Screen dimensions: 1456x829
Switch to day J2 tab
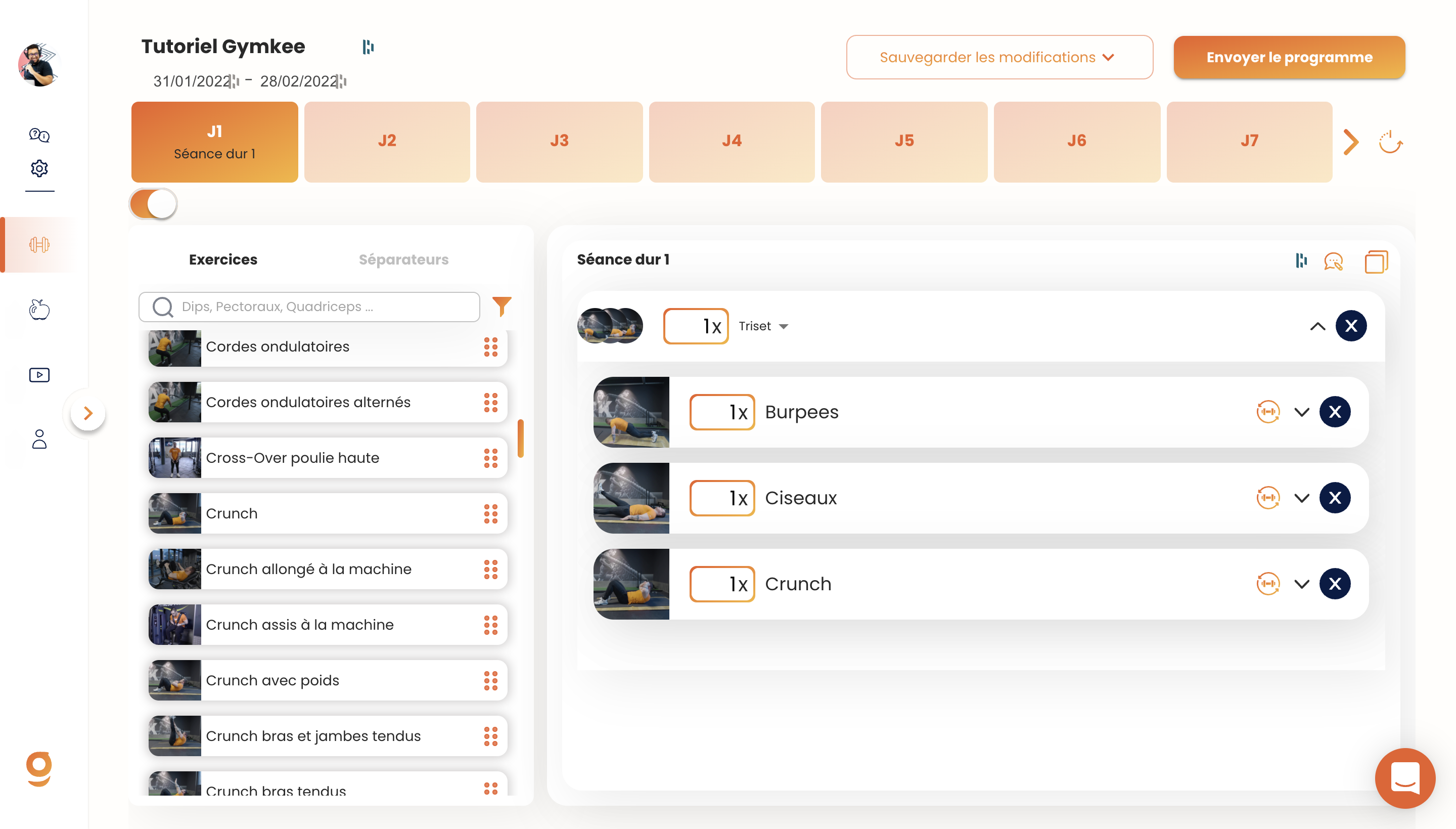coord(387,142)
